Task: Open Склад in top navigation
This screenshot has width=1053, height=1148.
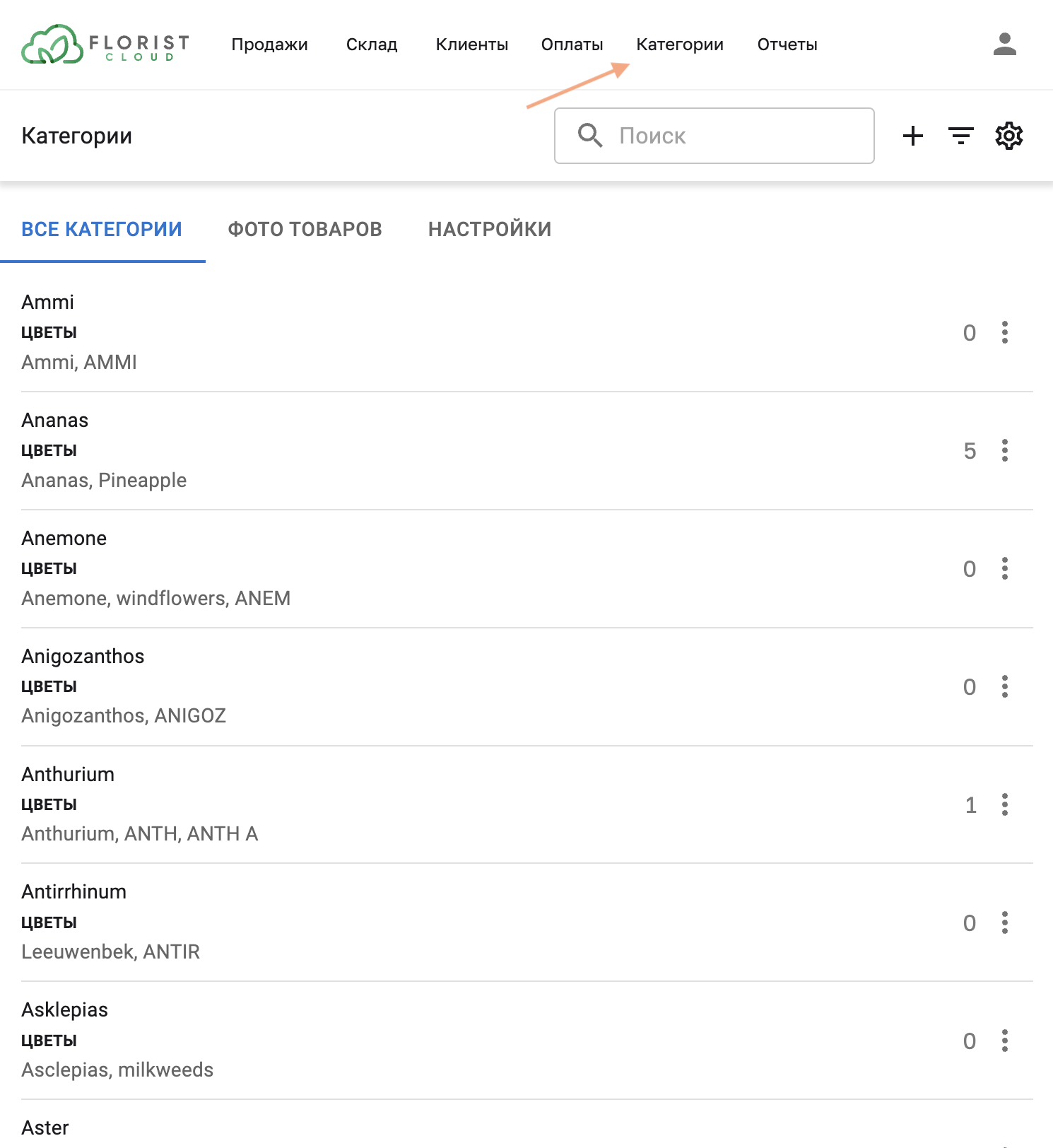Action: click(x=372, y=45)
